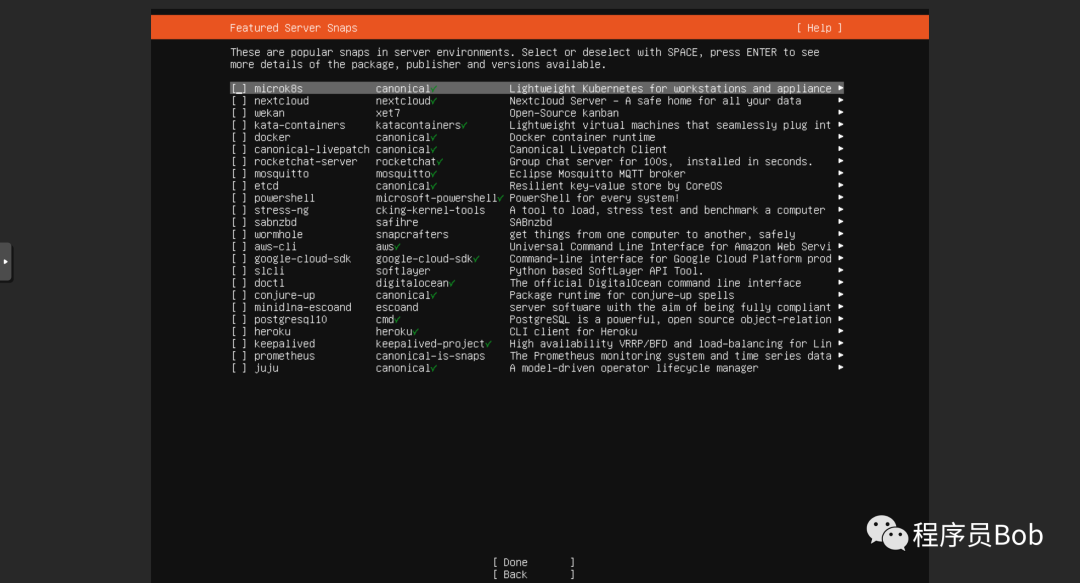Toggle the microk8s snap checkbox

point(239,89)
